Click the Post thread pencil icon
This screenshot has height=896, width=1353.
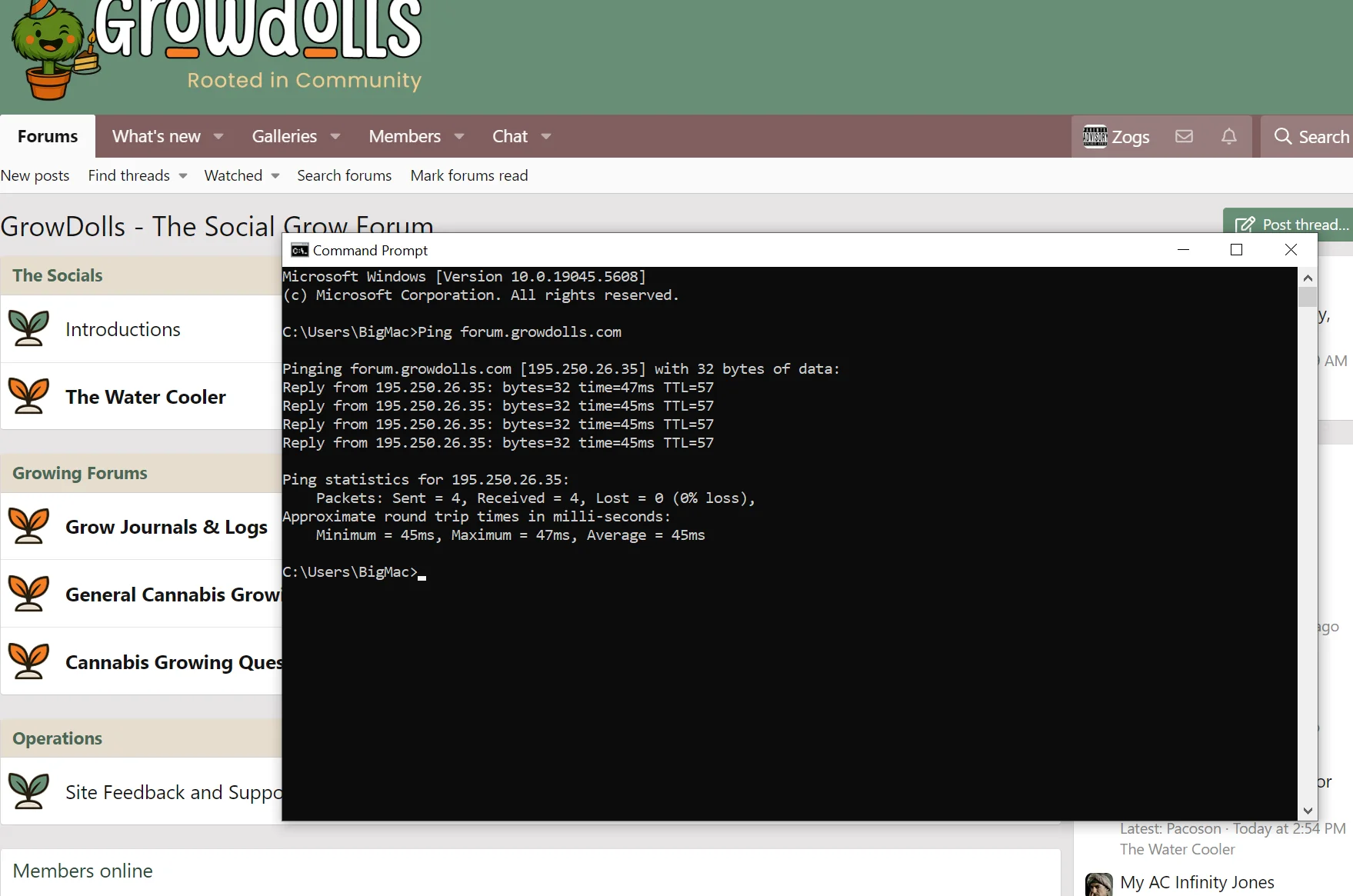click(1245, 225)
